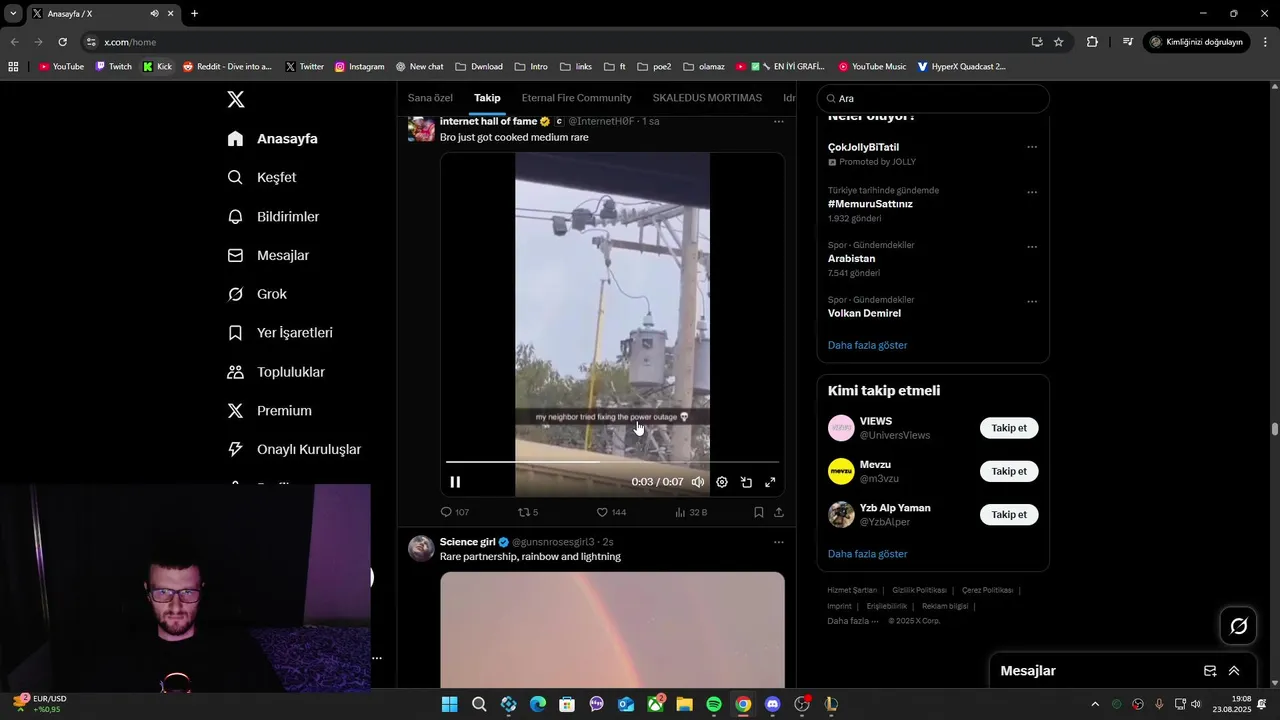Viewport: 1280px width, 720px height.
Task: Open Anasayfa home in sidebar
Action: click(x=272, y=139)
